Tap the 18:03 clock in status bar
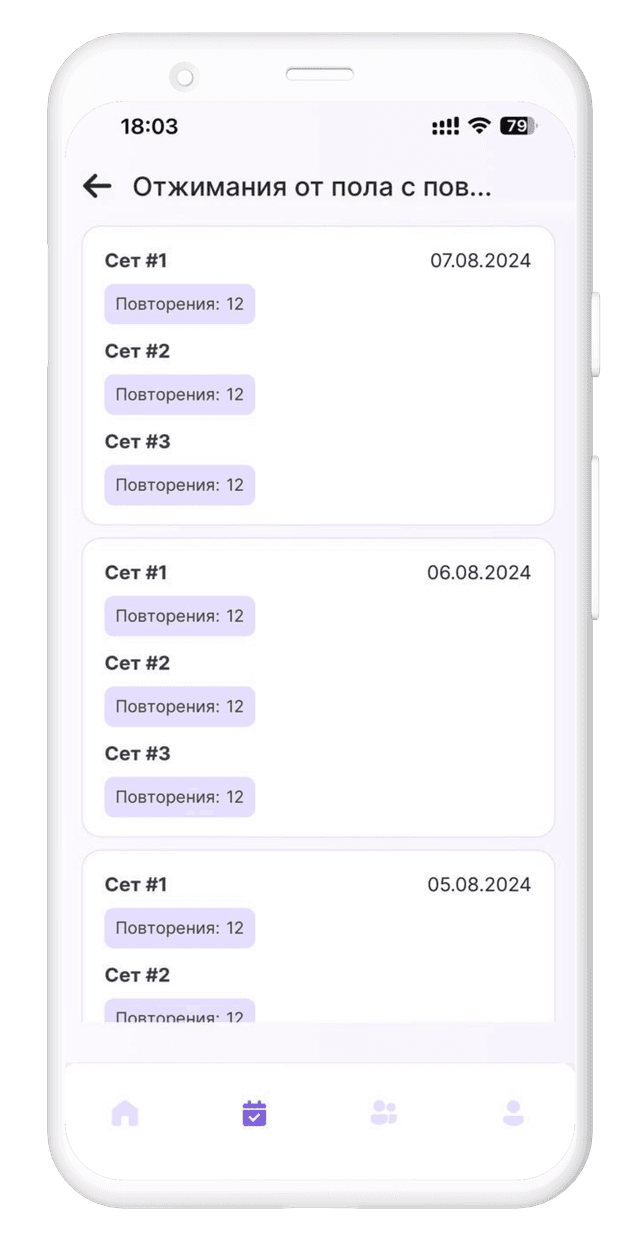The image size is (640, 1259). pos(149,127)
